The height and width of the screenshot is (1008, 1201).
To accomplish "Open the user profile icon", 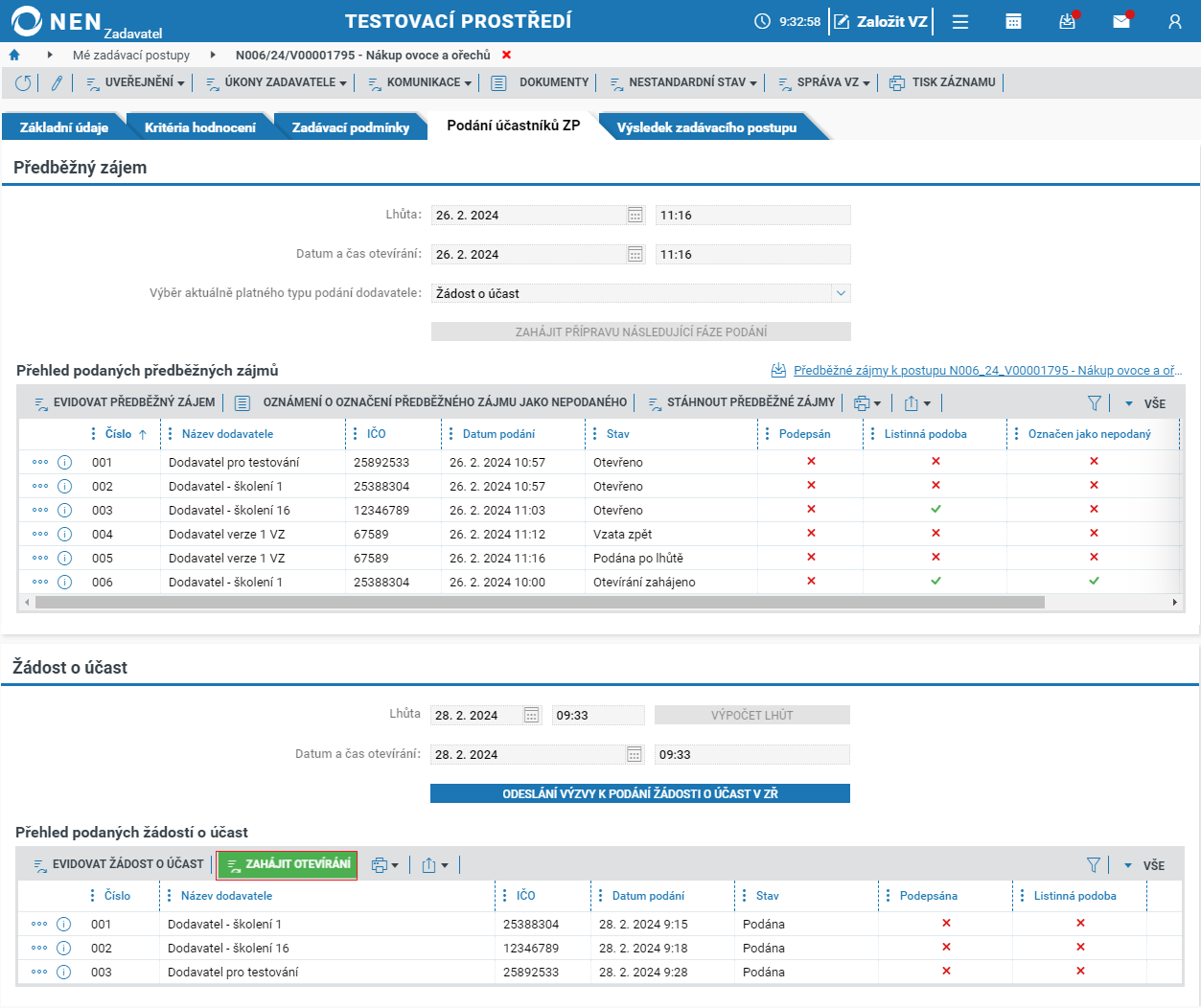I will 1174,21.
